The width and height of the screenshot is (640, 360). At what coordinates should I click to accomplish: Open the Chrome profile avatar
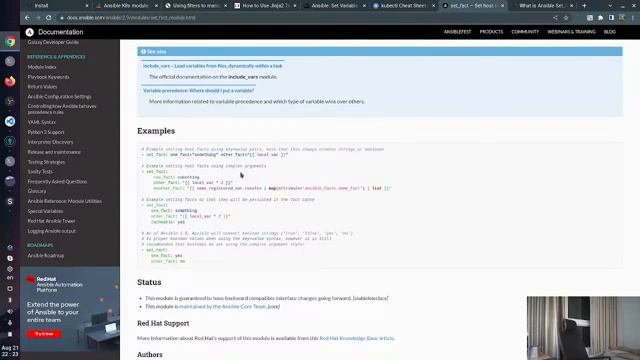[x=622, y=18]
